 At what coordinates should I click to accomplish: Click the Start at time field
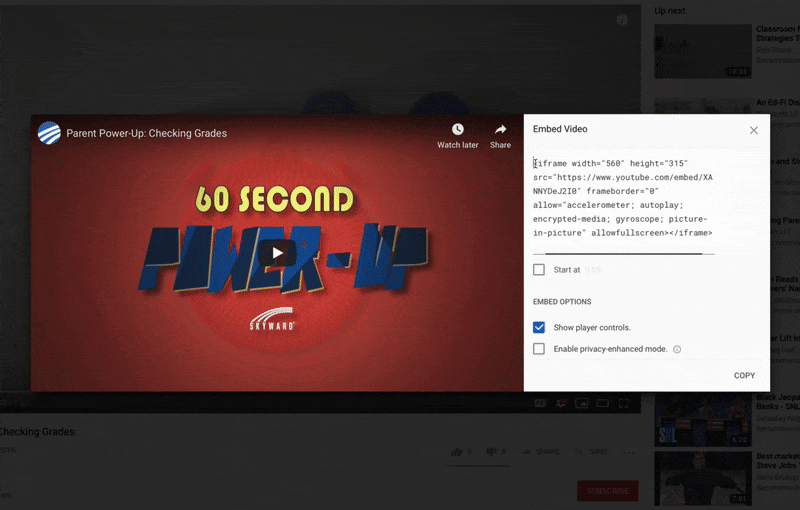(x=593, y=270)
